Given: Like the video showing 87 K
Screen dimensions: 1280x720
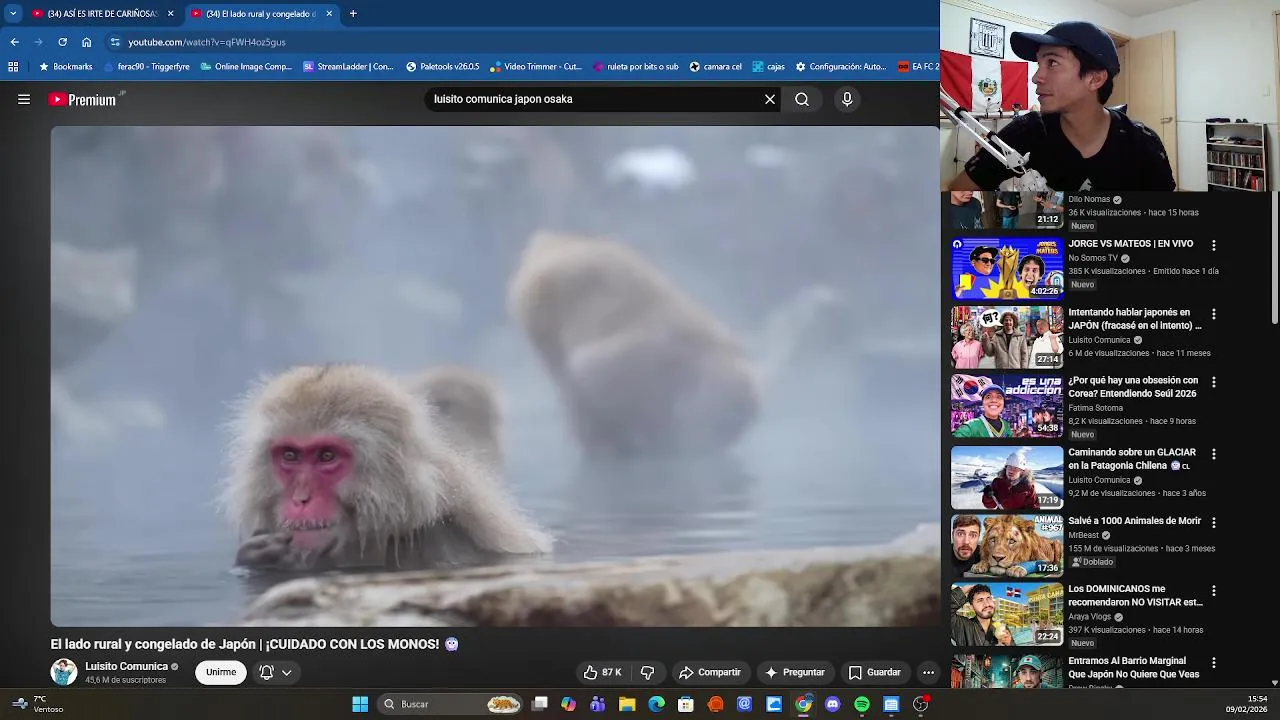Looking at the screenshot, I should pyautogui.click(x=603, y=672).
